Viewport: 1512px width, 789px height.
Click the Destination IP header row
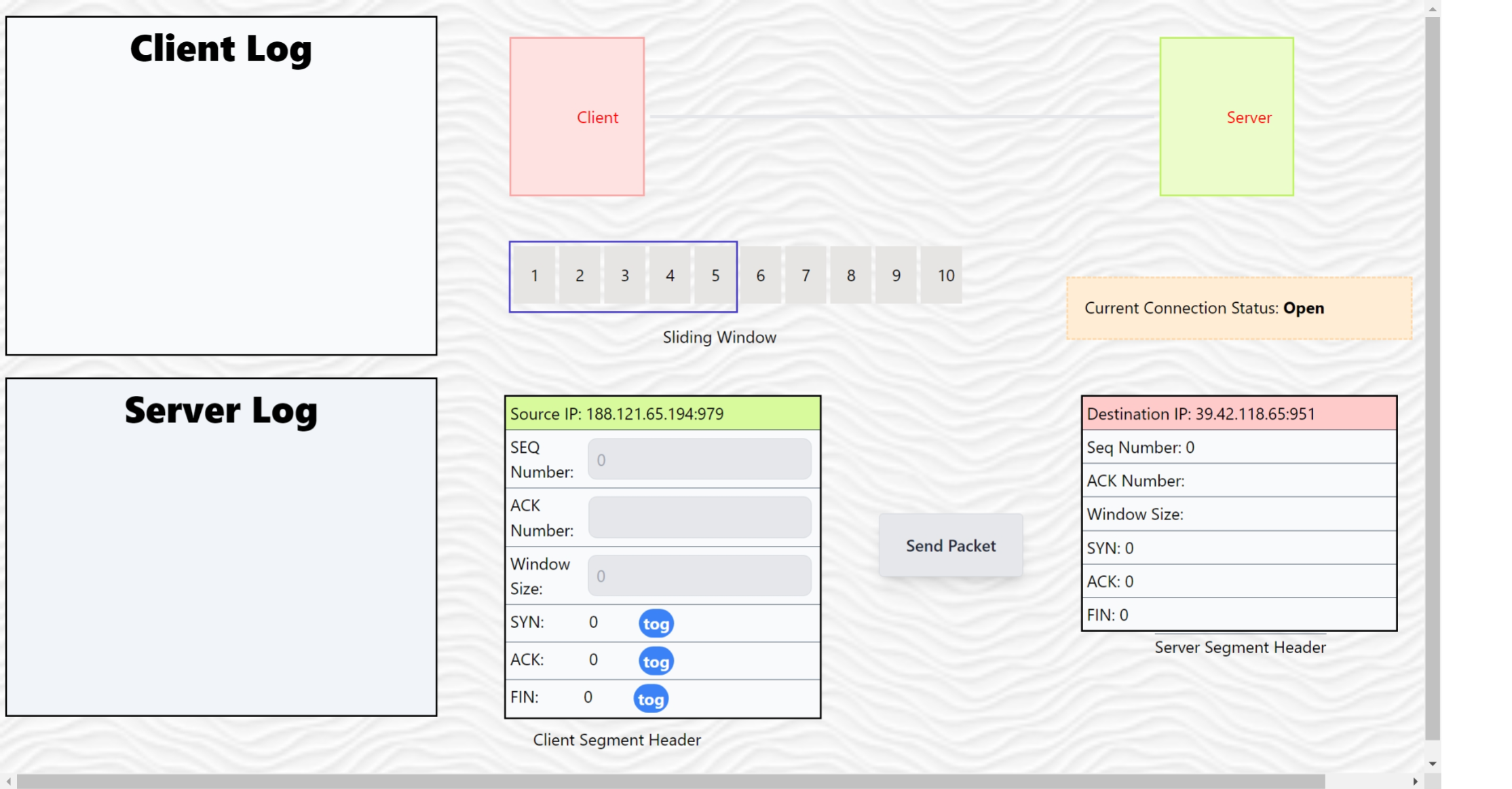1239,414
